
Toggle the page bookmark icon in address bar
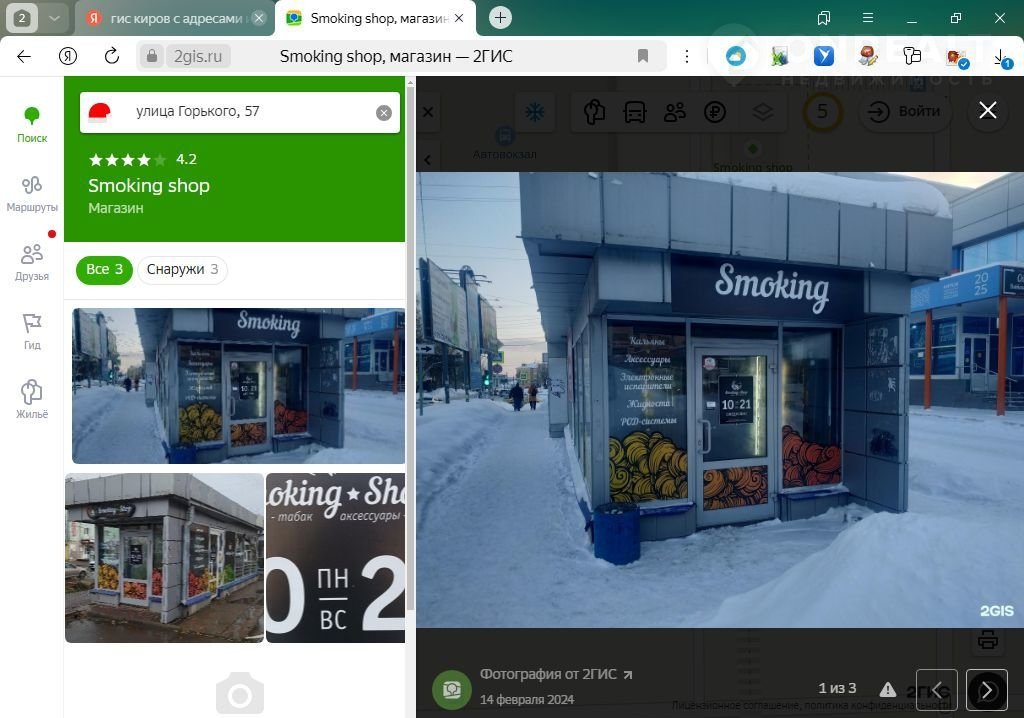point(643,56)
